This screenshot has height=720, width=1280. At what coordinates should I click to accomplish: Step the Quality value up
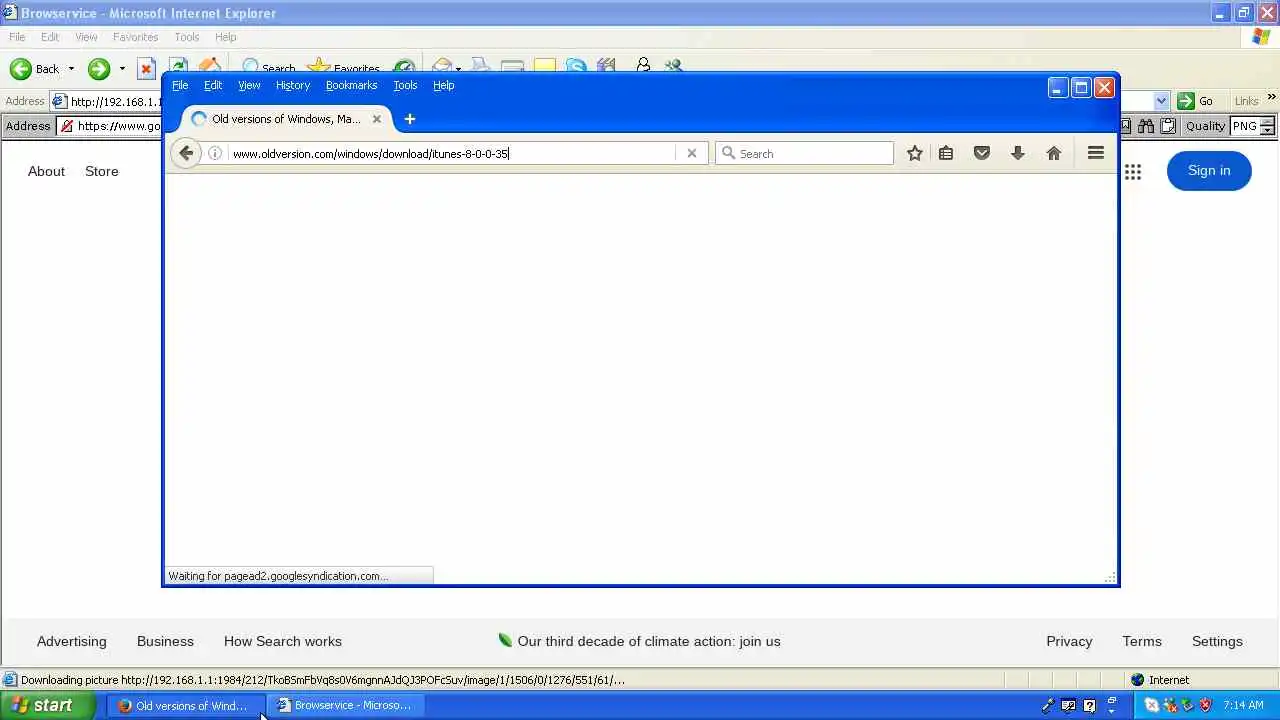click(1267, 121)
